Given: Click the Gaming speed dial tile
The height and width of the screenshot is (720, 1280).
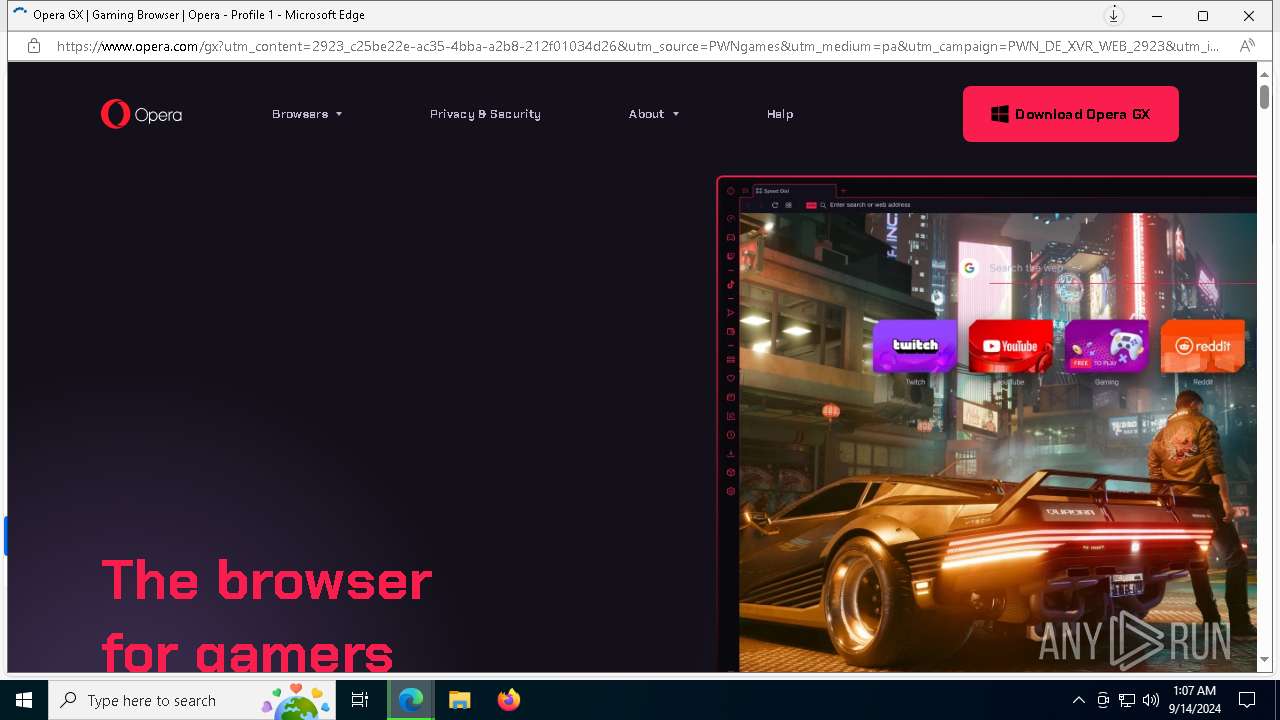Looking at the screenshot, I should click(x=1106, y=346).
